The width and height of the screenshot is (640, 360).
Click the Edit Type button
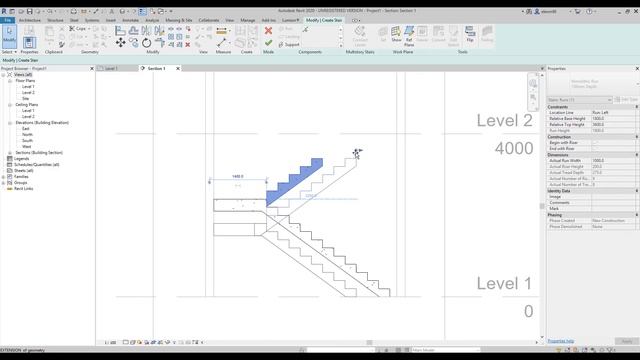[627, 100]
